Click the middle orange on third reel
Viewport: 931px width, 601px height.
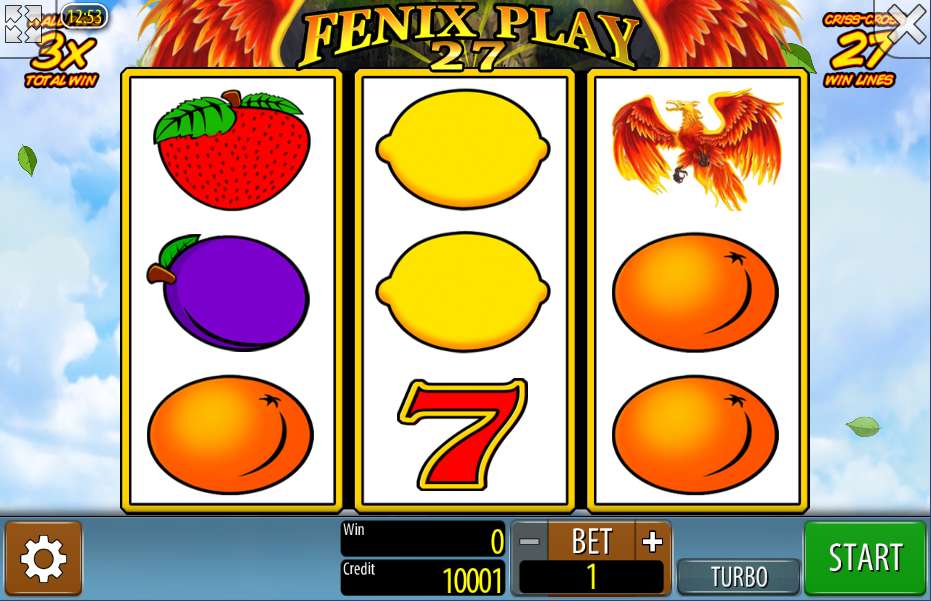click(x=695, y=292)
